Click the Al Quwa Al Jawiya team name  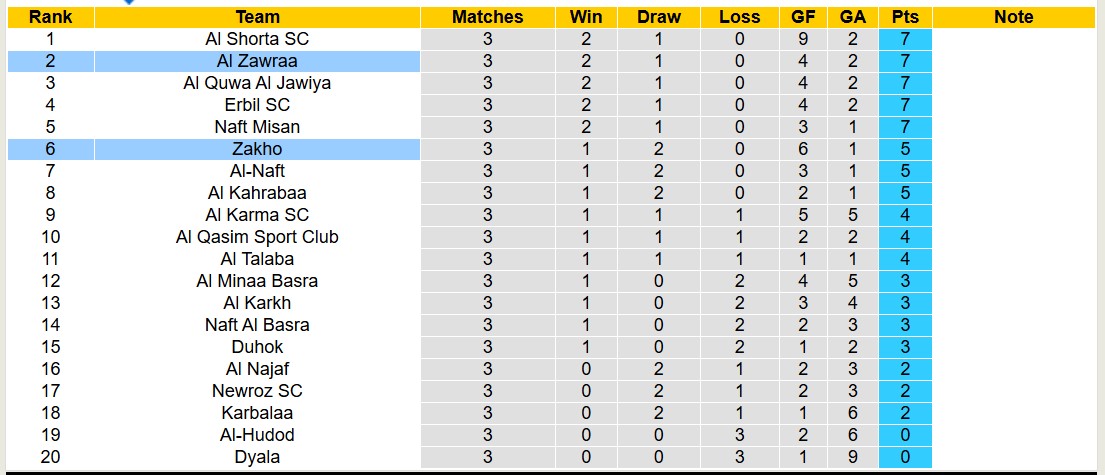[x=257, y=83]
